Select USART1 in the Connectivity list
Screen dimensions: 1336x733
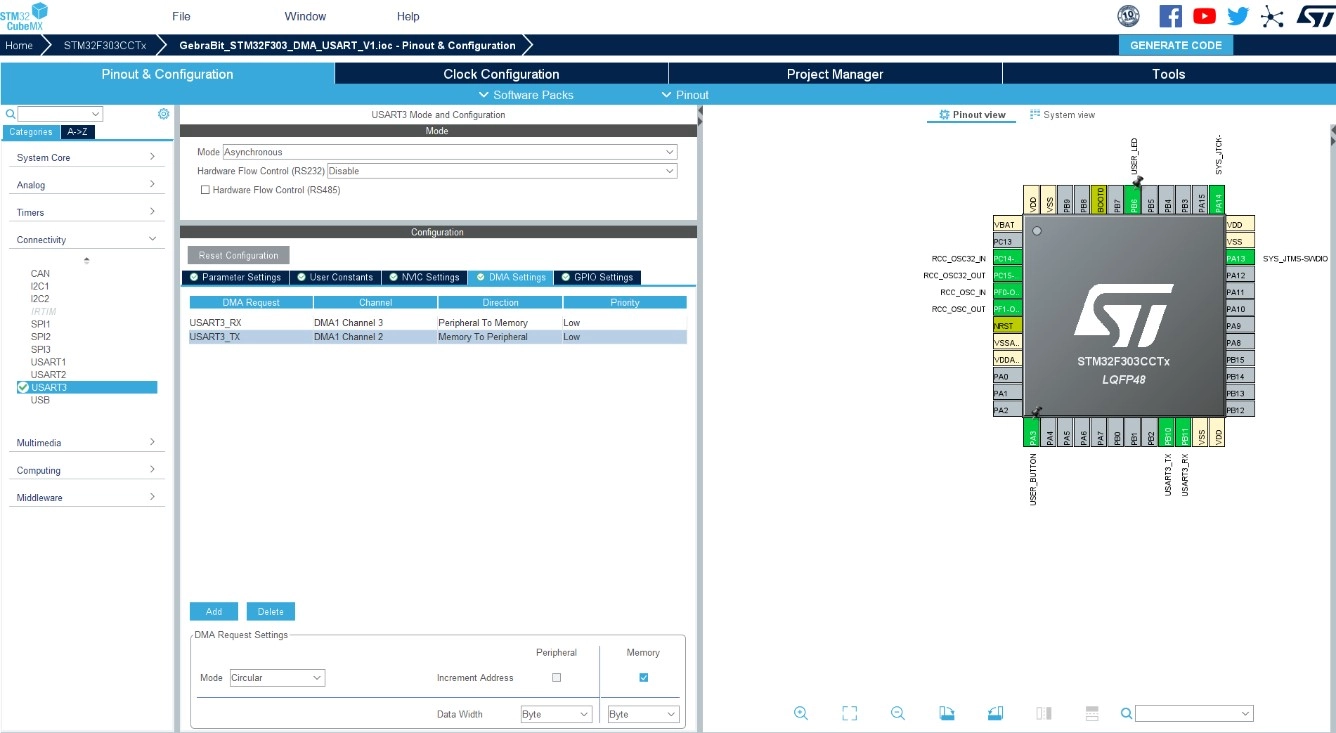tap(48, 362)
